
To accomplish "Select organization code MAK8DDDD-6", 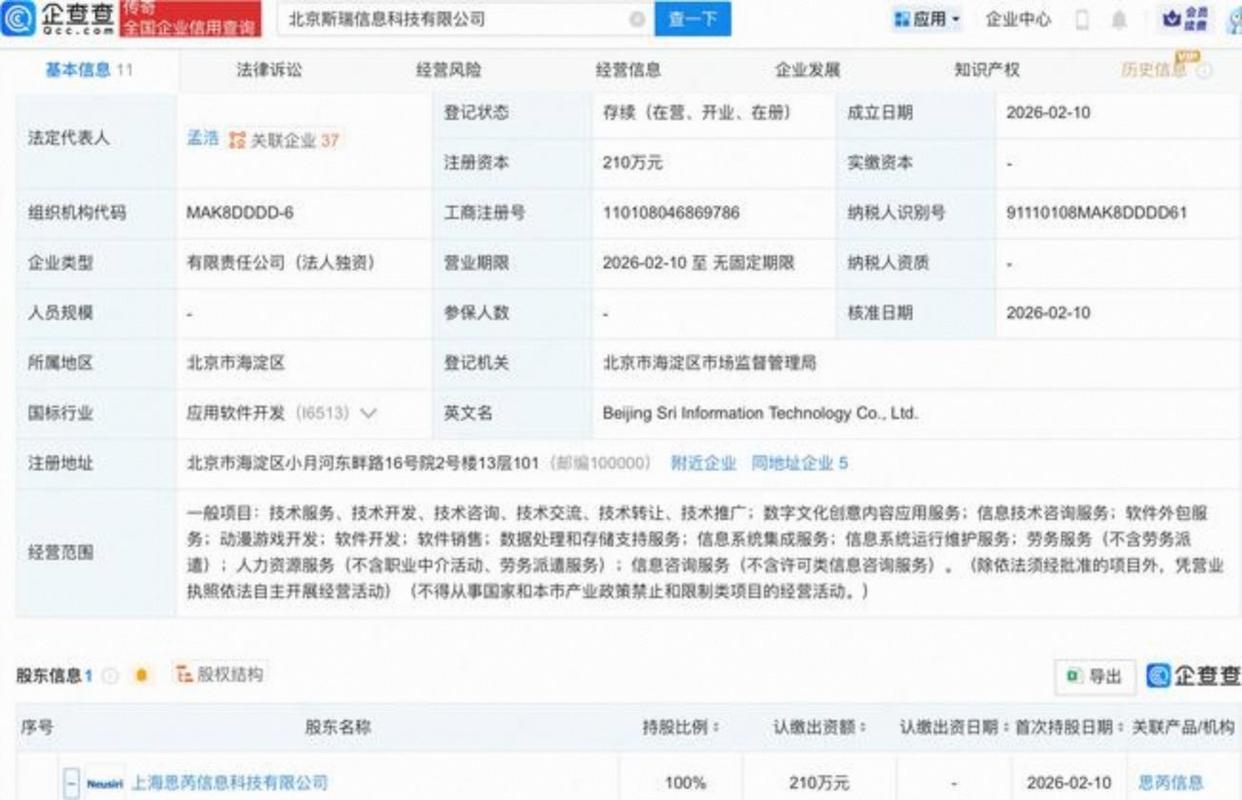I will pos(240,213).
